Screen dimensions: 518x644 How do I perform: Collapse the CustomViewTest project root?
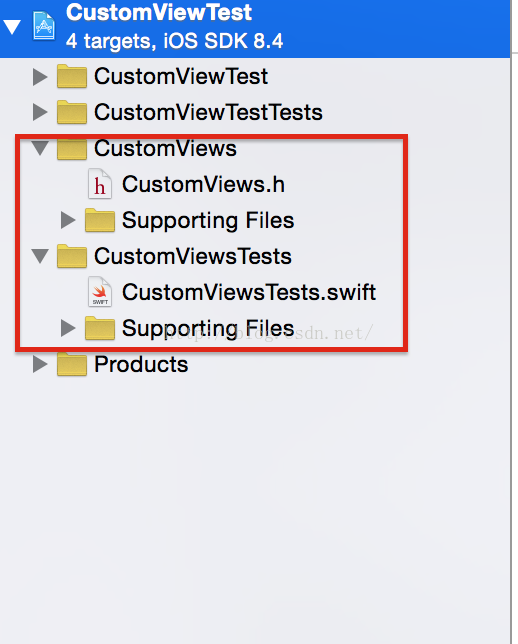12,27
